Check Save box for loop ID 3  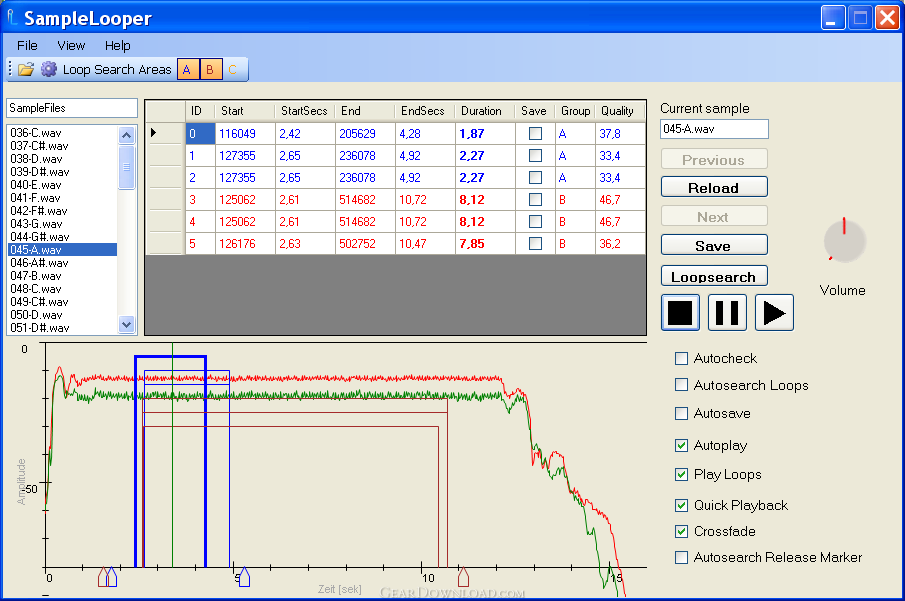point(536,200)
